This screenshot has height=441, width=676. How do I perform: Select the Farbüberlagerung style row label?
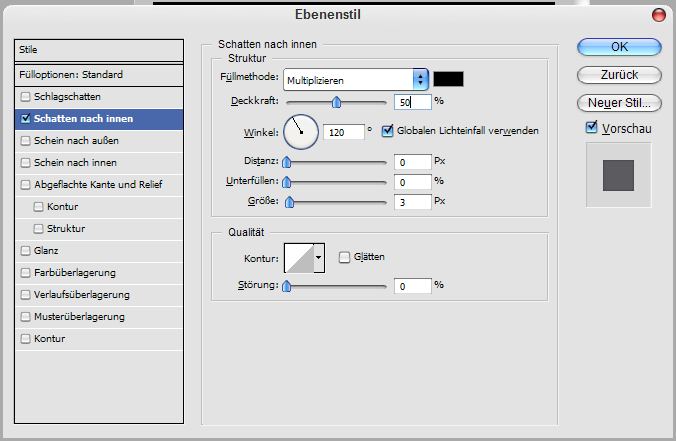pos(75,272)
